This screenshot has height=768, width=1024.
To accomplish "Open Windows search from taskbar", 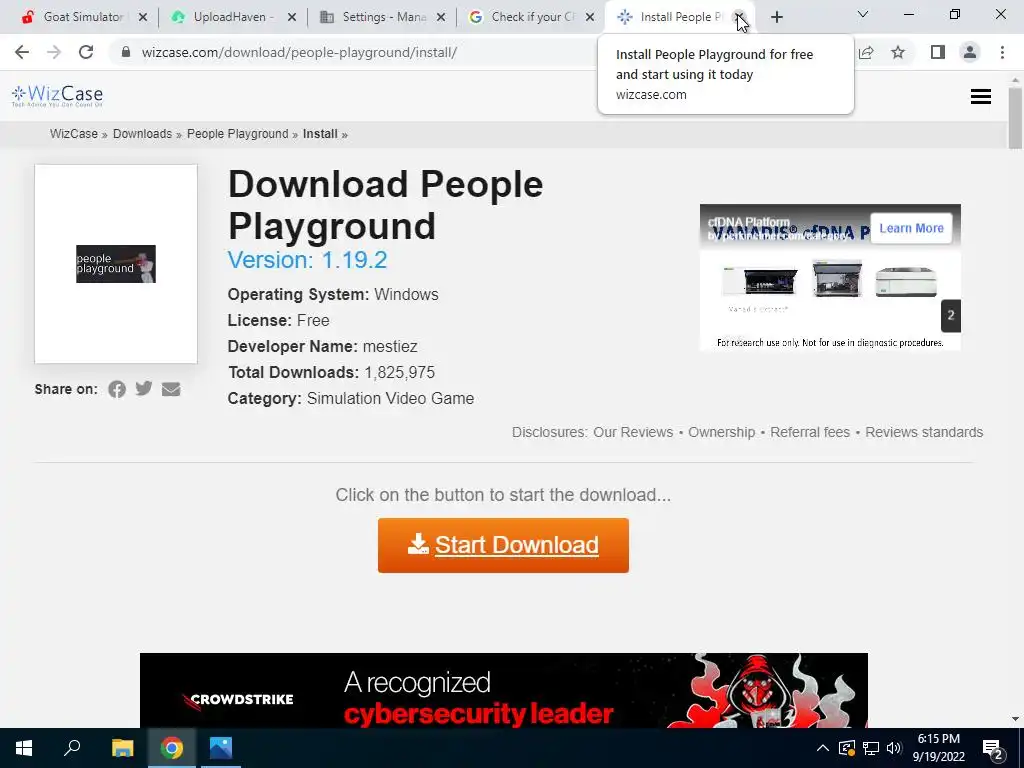I will (72, 748).
